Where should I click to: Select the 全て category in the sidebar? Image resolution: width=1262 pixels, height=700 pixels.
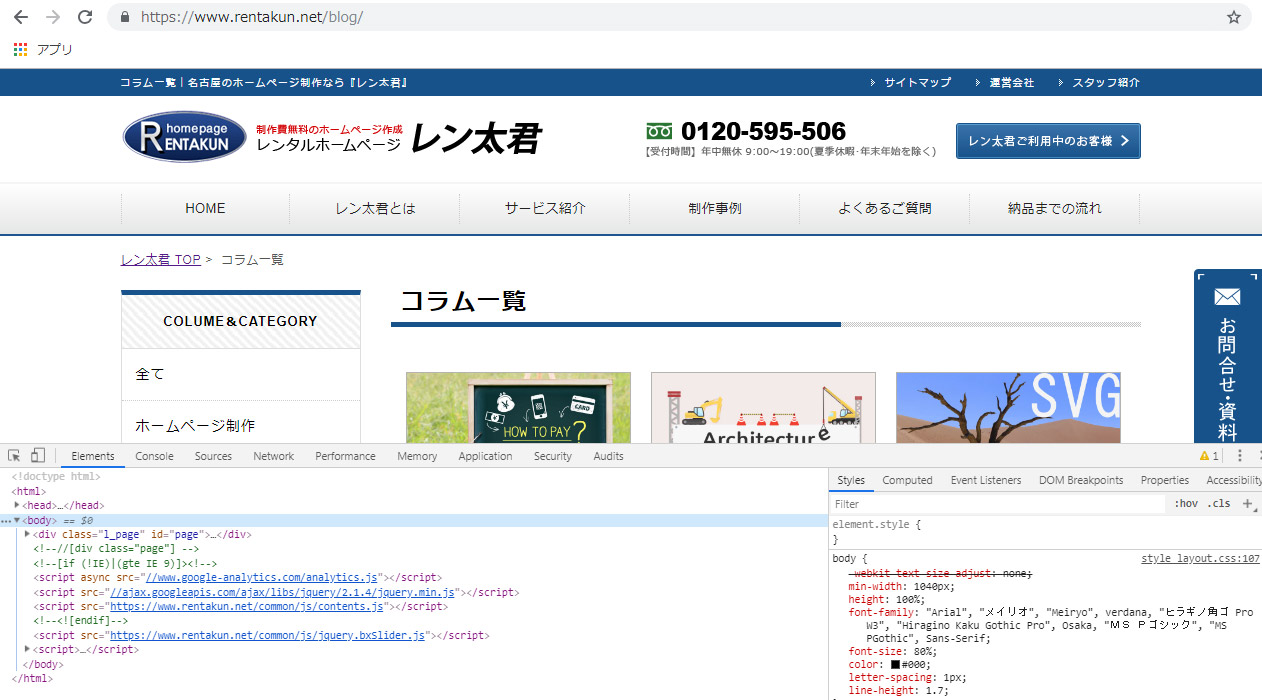click(x=241, y=374)
